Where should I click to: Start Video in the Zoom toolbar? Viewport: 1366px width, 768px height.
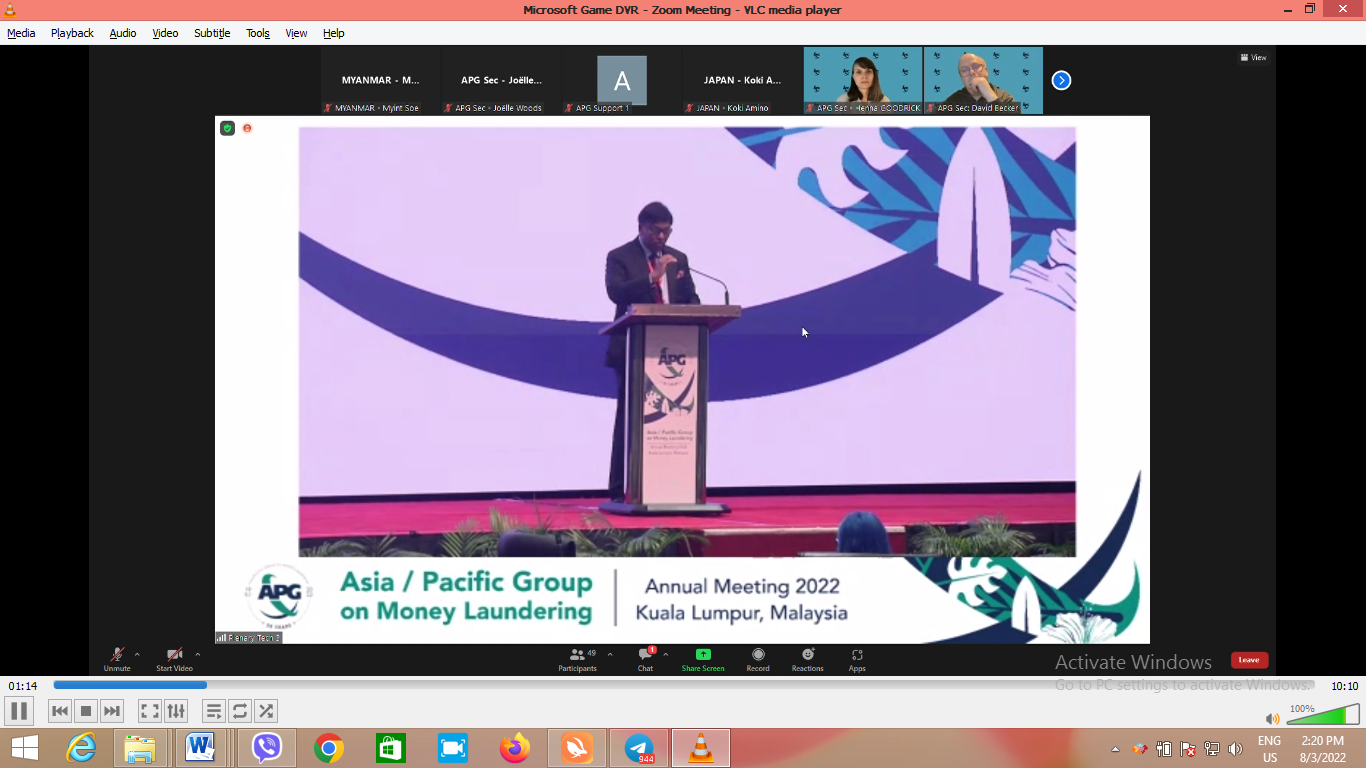coord(174,659)
